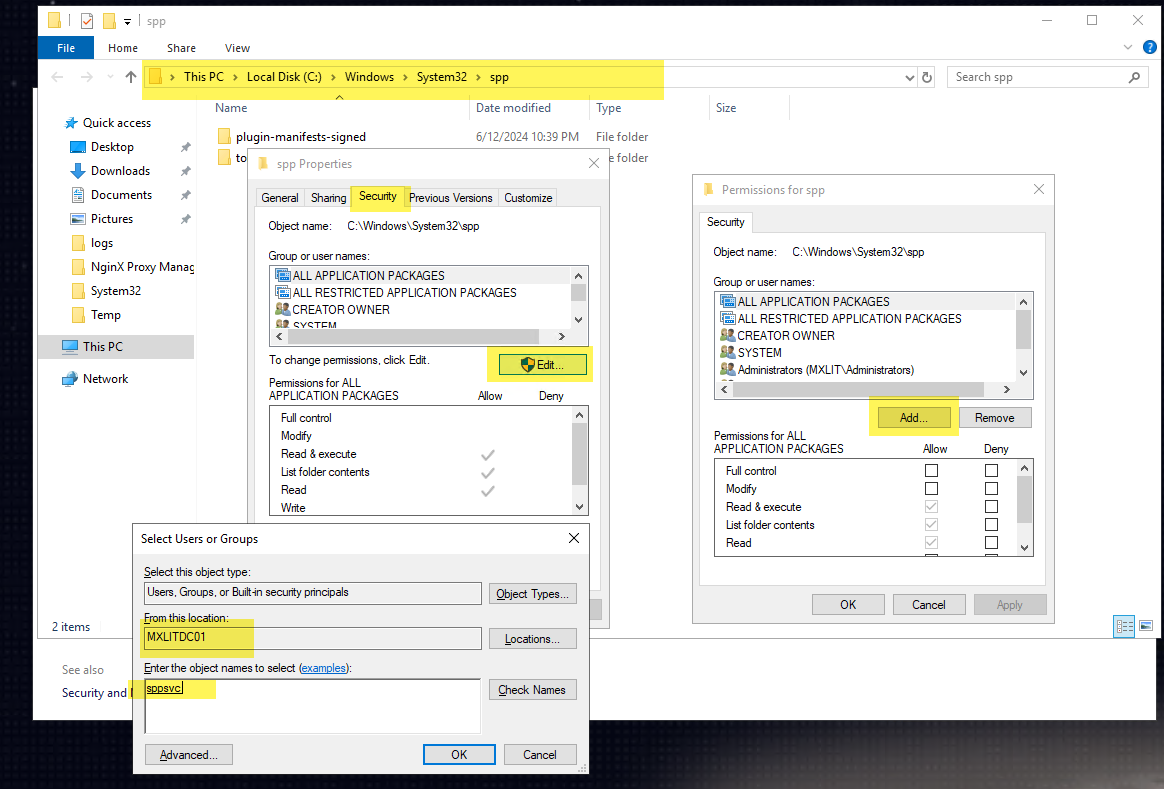Switch to large icons view button
This screenshot has width=1164, height=789.
pos(1147,626)
